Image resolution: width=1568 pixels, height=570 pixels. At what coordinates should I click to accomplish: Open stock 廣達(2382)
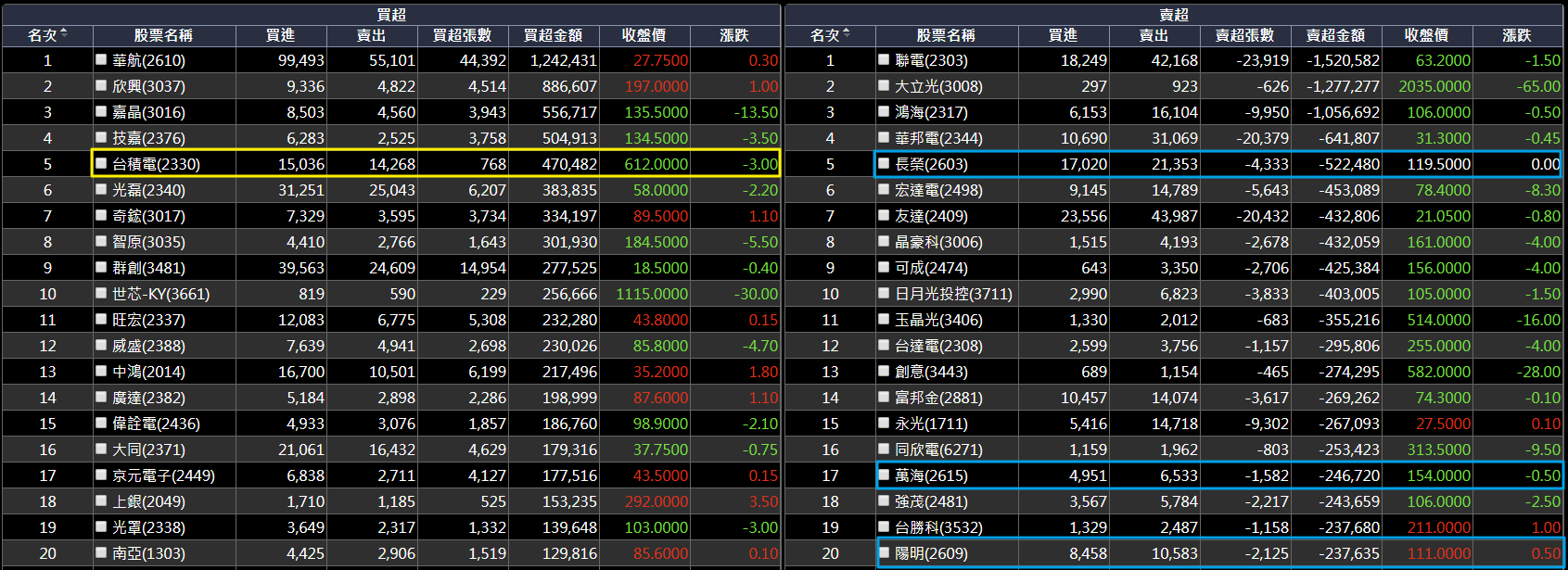point(148,398)
